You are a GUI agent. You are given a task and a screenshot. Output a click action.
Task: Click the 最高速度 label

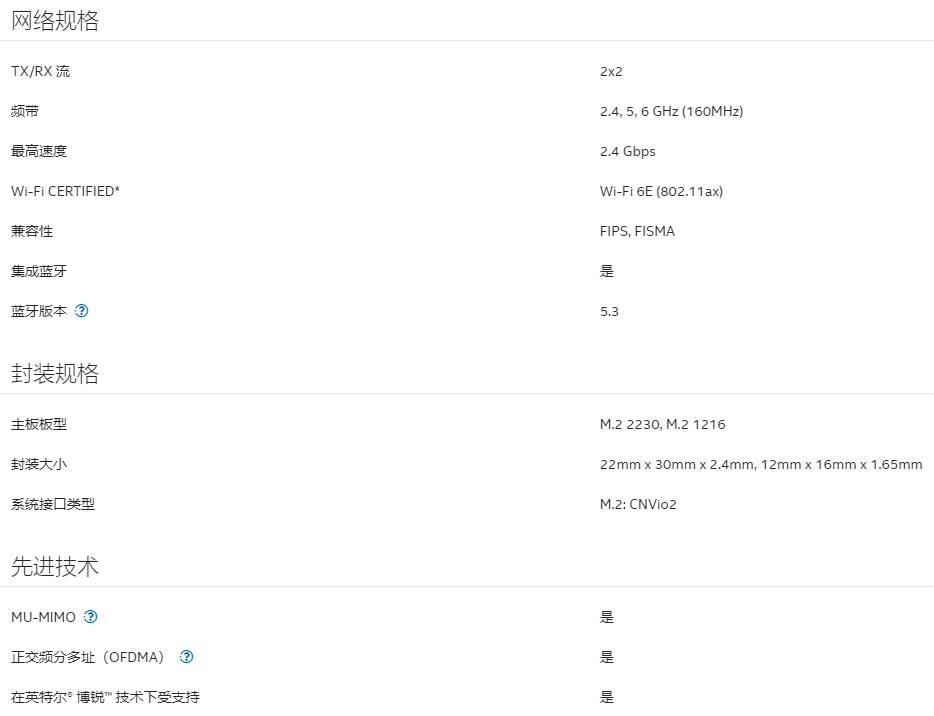(x=39, y=151)
